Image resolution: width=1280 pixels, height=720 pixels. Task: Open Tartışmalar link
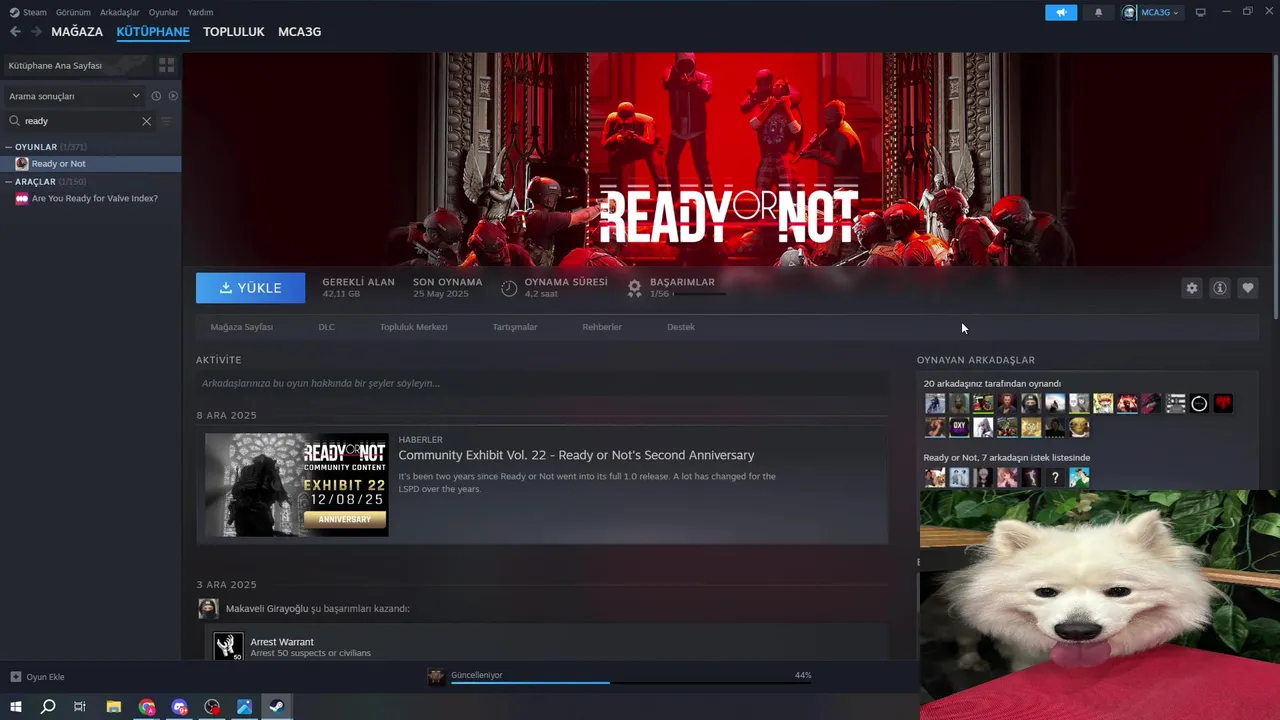515,327
